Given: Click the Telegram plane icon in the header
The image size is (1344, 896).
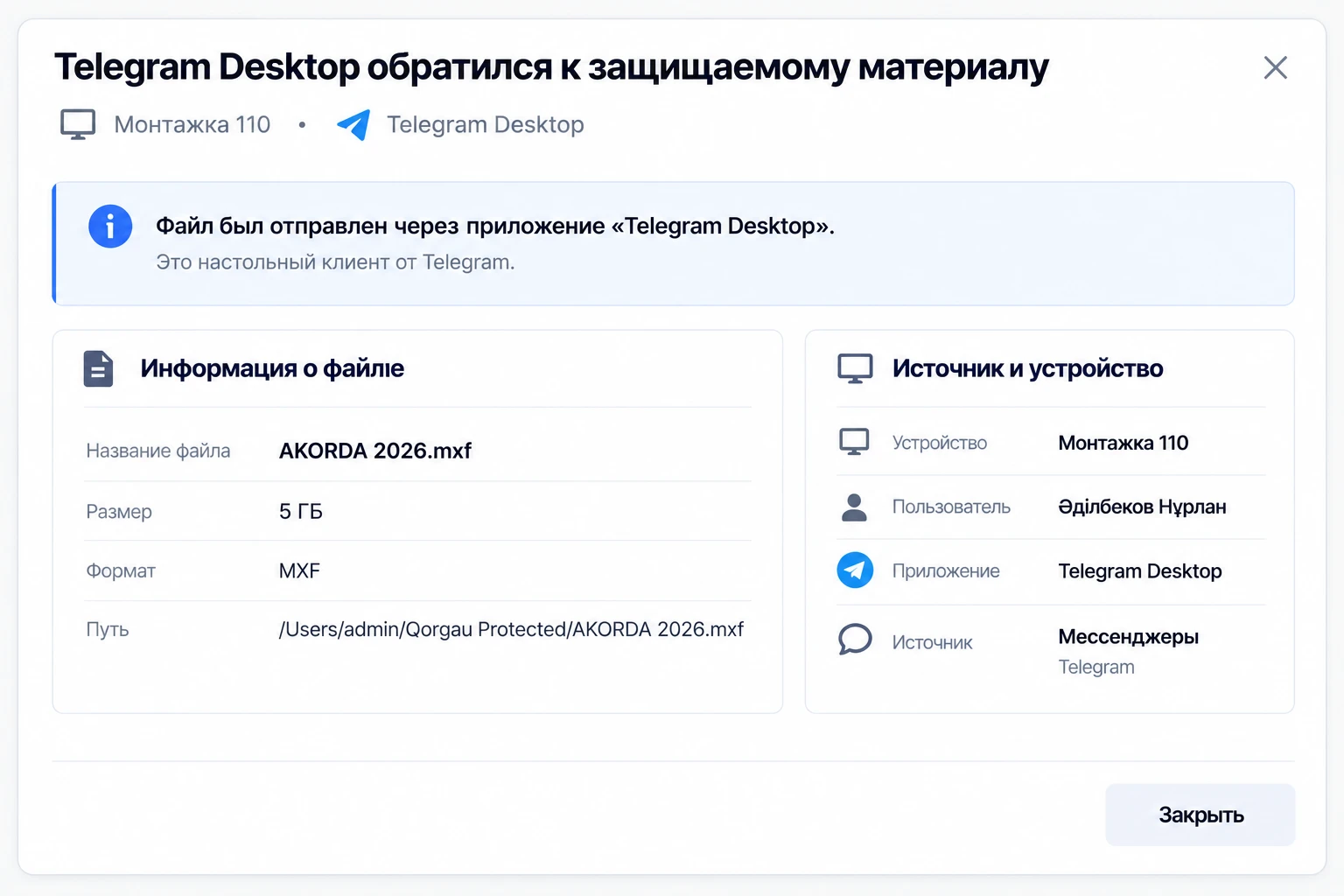Looking at the screenshot, I should coord(353,124).
